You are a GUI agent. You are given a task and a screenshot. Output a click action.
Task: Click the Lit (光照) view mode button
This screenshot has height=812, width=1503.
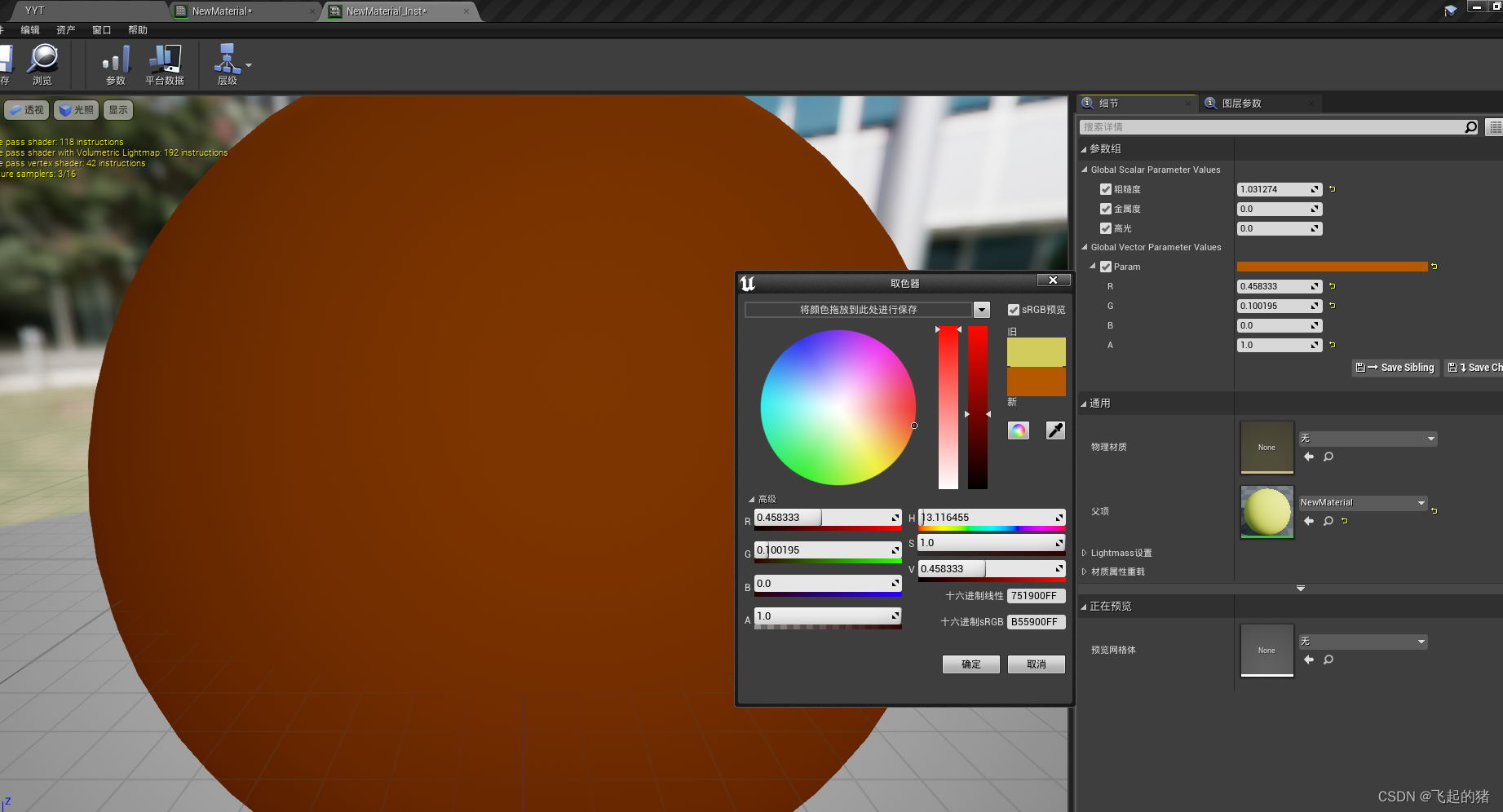pos(77,110)
